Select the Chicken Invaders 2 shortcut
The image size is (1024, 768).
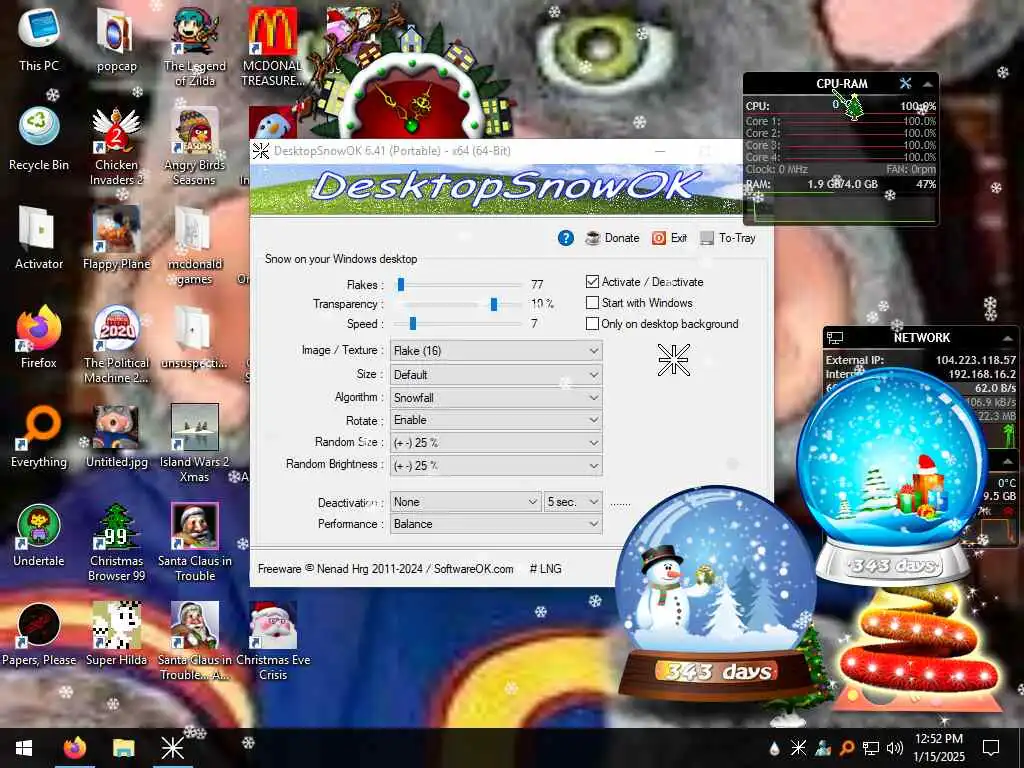(116, 146)
